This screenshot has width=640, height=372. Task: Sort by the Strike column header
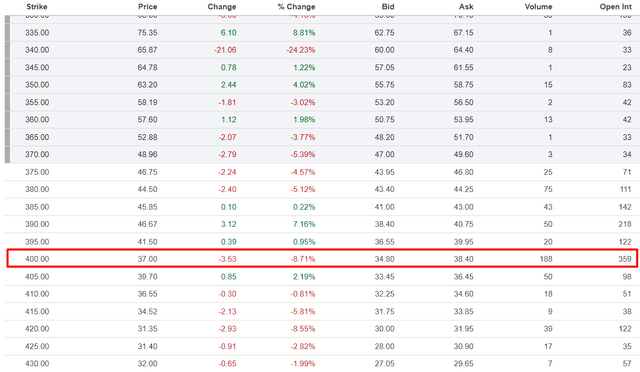37,7
